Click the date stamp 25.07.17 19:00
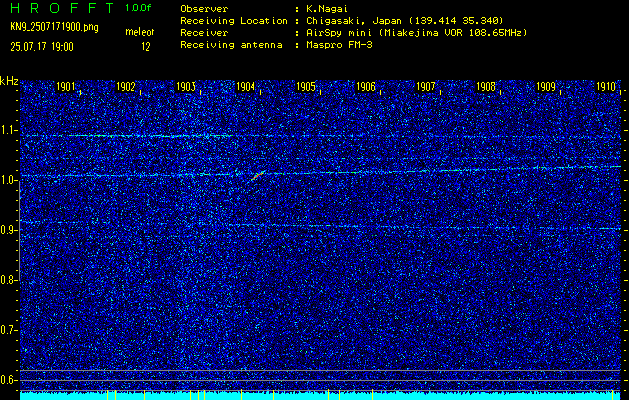629x400 pixels. 42,47
